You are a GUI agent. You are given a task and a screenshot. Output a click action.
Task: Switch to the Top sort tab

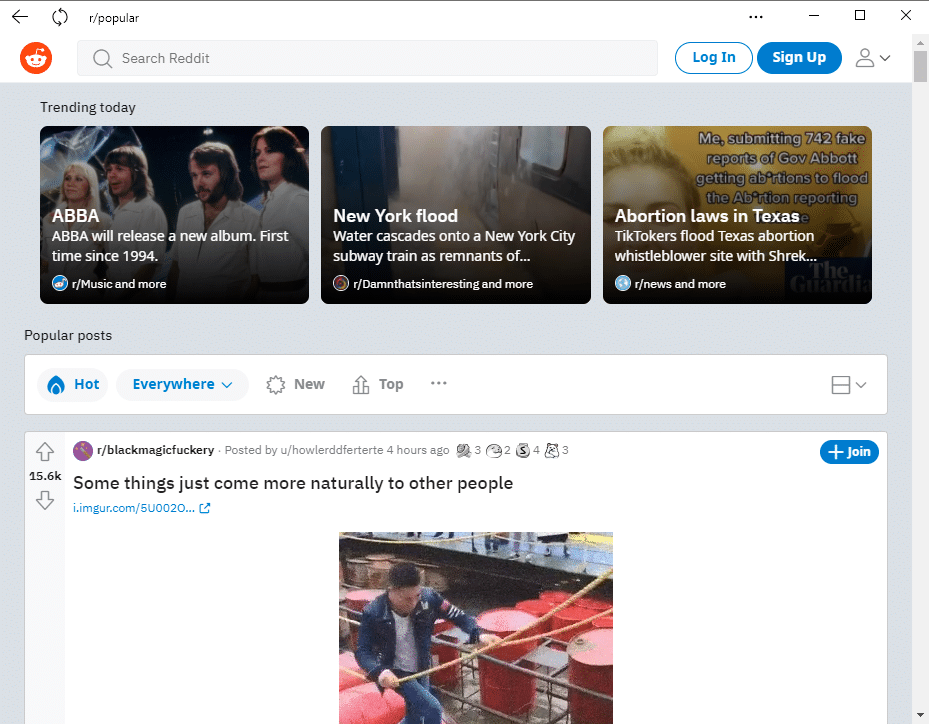pos(378,385)
